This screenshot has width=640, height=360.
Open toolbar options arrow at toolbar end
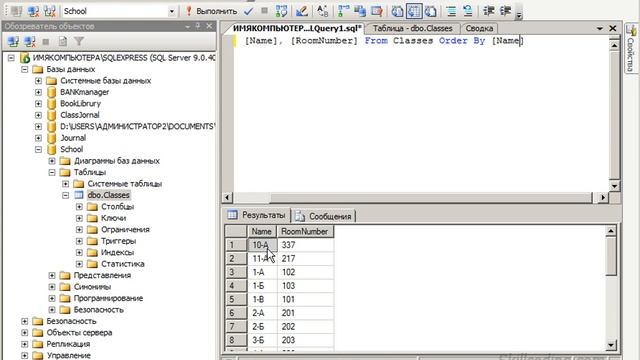pyautogui.click(x=519, y=15)
